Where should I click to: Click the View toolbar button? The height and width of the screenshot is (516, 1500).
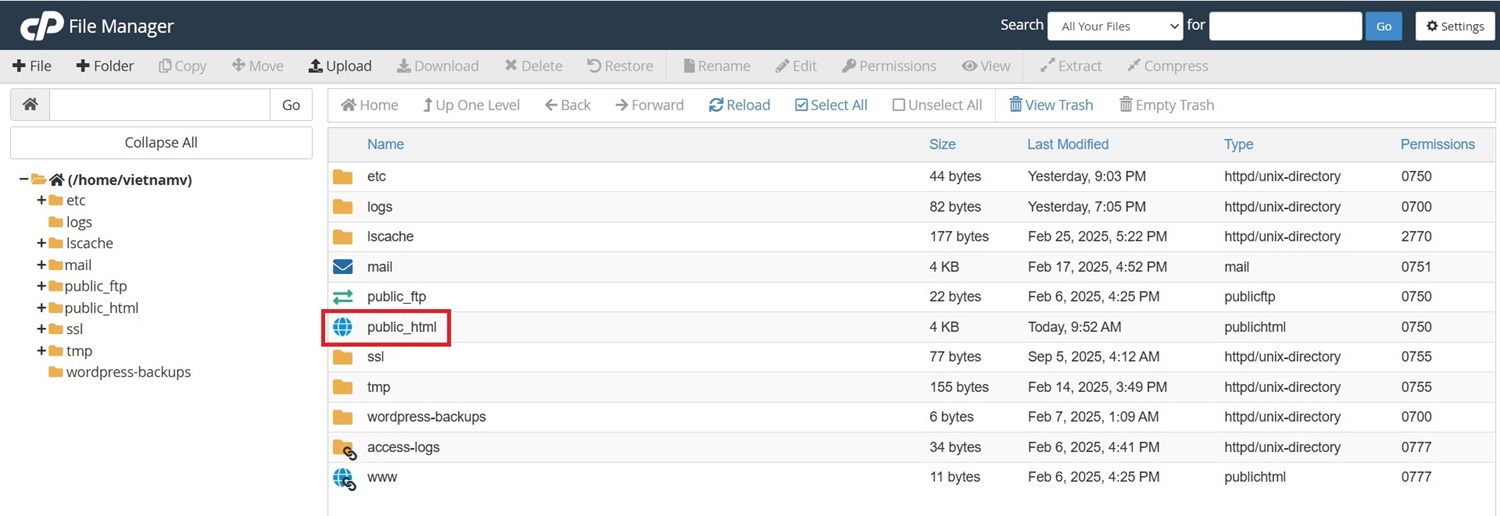coord(986,66)
